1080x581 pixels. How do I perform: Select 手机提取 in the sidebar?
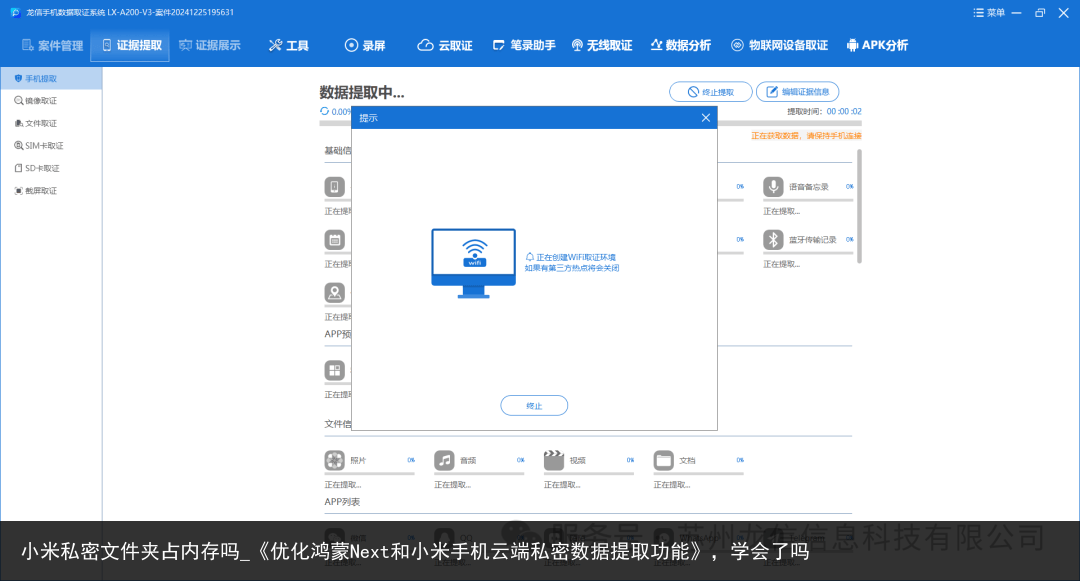point(51,78)
